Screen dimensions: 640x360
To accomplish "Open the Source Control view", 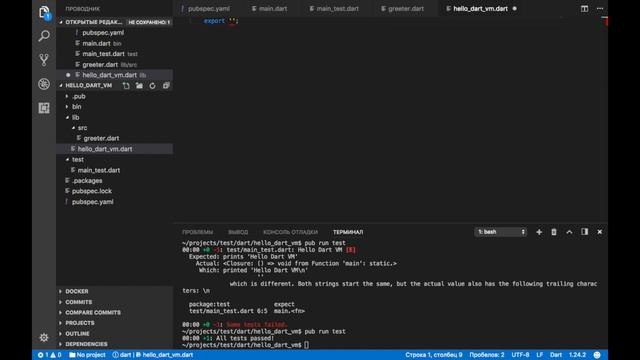I will [x=44, y=60].
